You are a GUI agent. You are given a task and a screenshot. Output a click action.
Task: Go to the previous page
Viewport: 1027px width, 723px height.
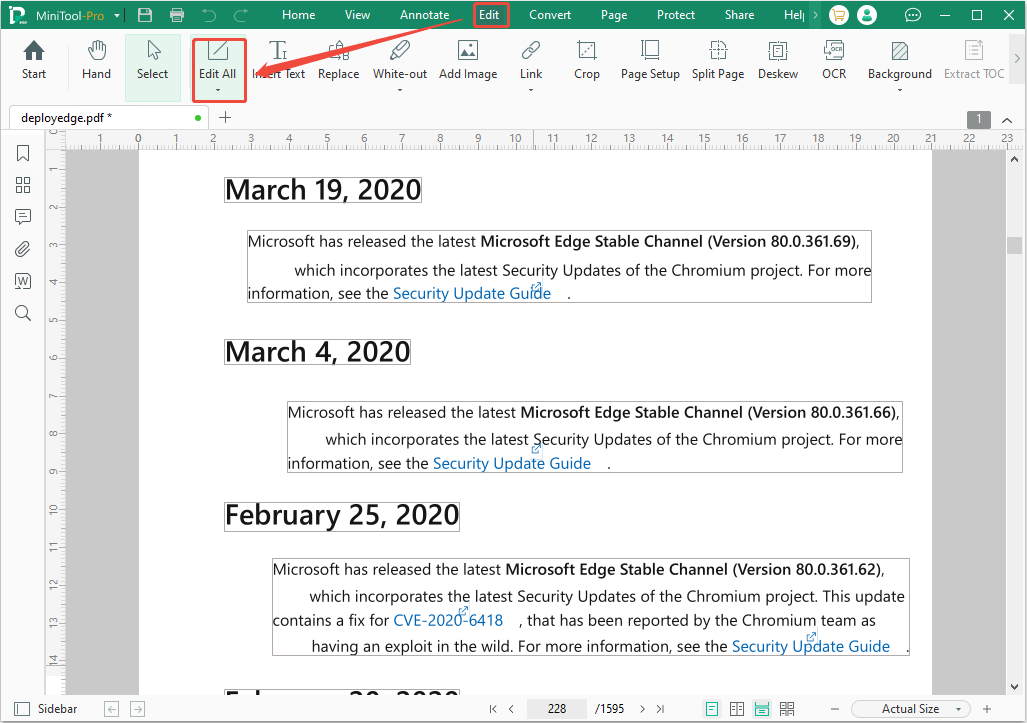point(512,709)
